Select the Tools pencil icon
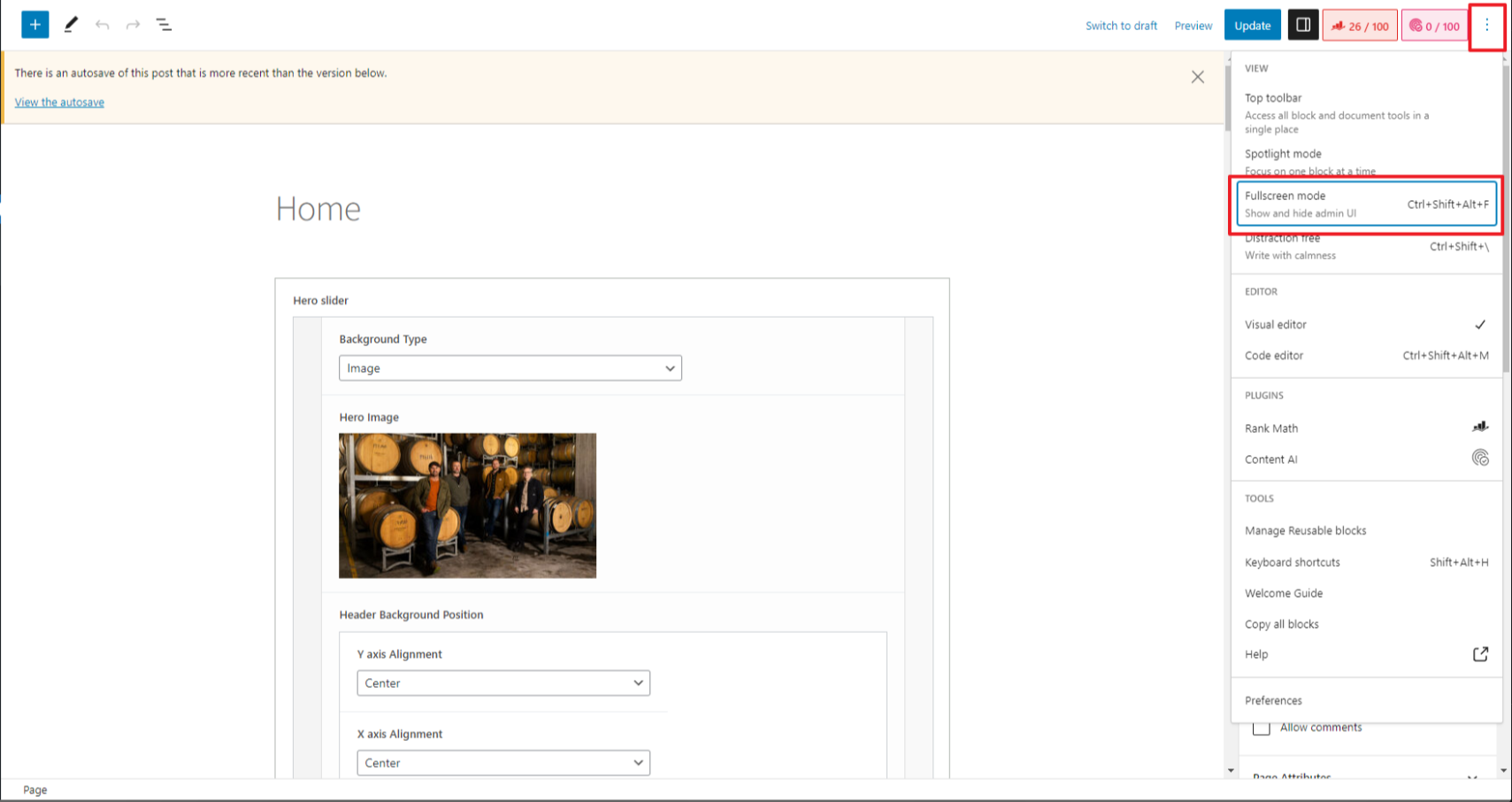Image resolution: width=1512 pixels, height=802 pixels. pos(71,25)
